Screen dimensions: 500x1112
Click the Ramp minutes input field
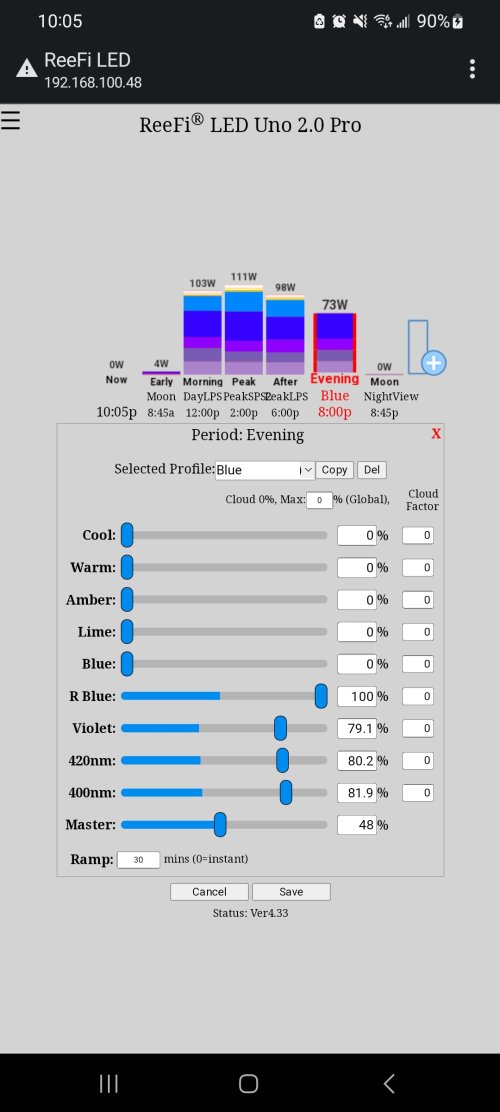(x=138, y=860)
